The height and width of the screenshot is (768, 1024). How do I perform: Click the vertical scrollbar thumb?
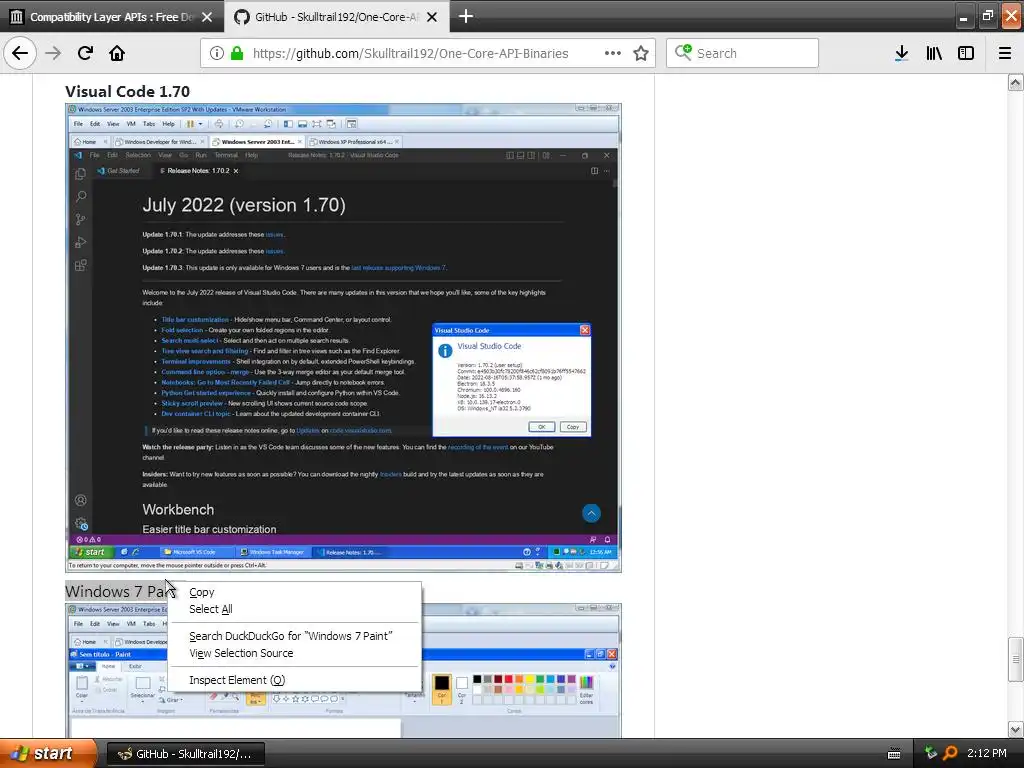(x=1015, y=659)
